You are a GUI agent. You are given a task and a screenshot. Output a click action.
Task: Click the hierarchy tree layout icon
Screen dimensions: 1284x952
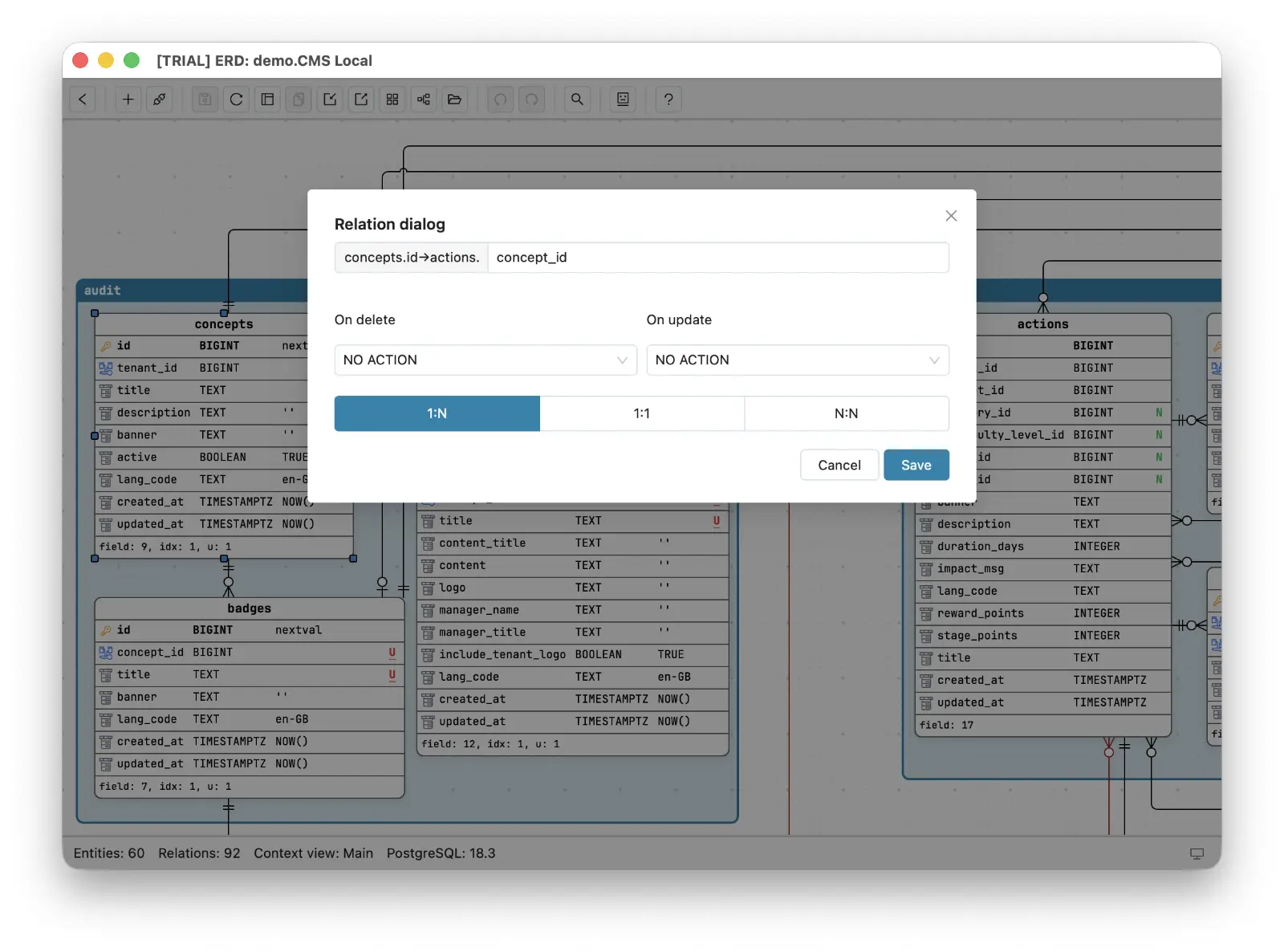pos(424,100)
